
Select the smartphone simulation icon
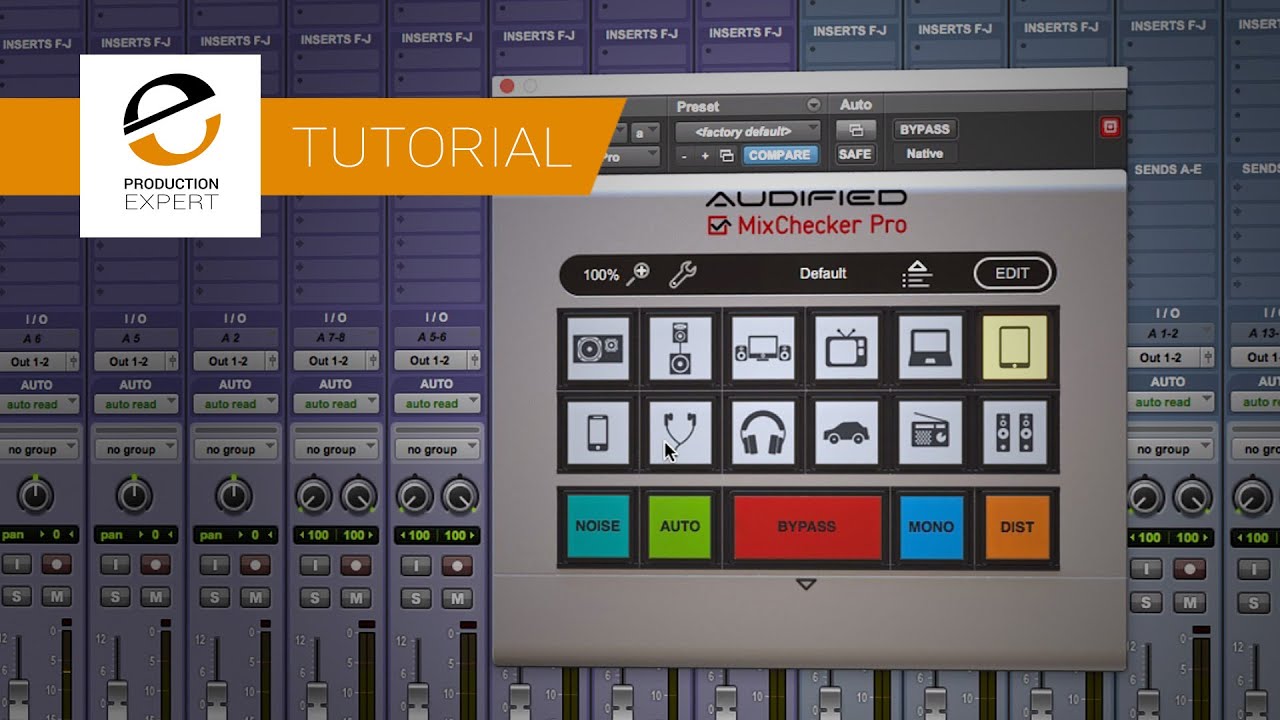tap(598, 433)
